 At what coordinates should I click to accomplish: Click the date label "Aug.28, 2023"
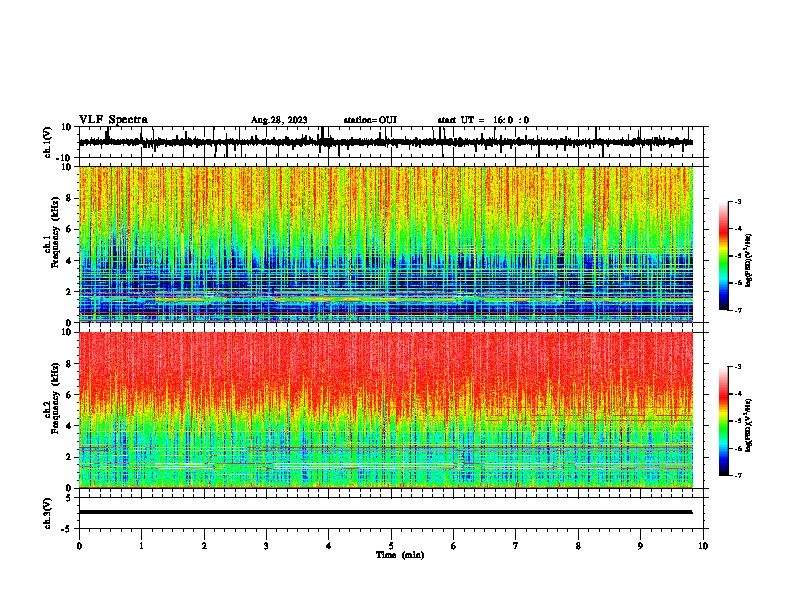(279, 120)
